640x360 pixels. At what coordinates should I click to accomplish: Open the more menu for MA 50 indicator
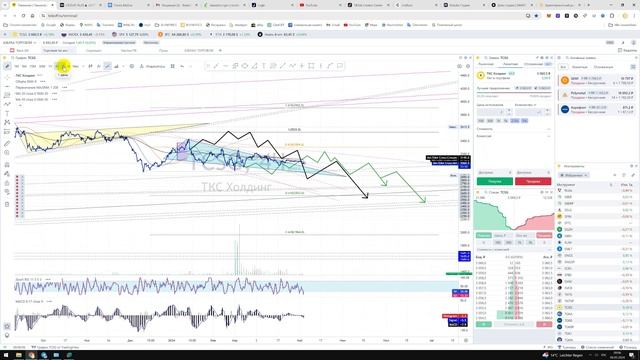pyautogui.click(x=55, y=99)
